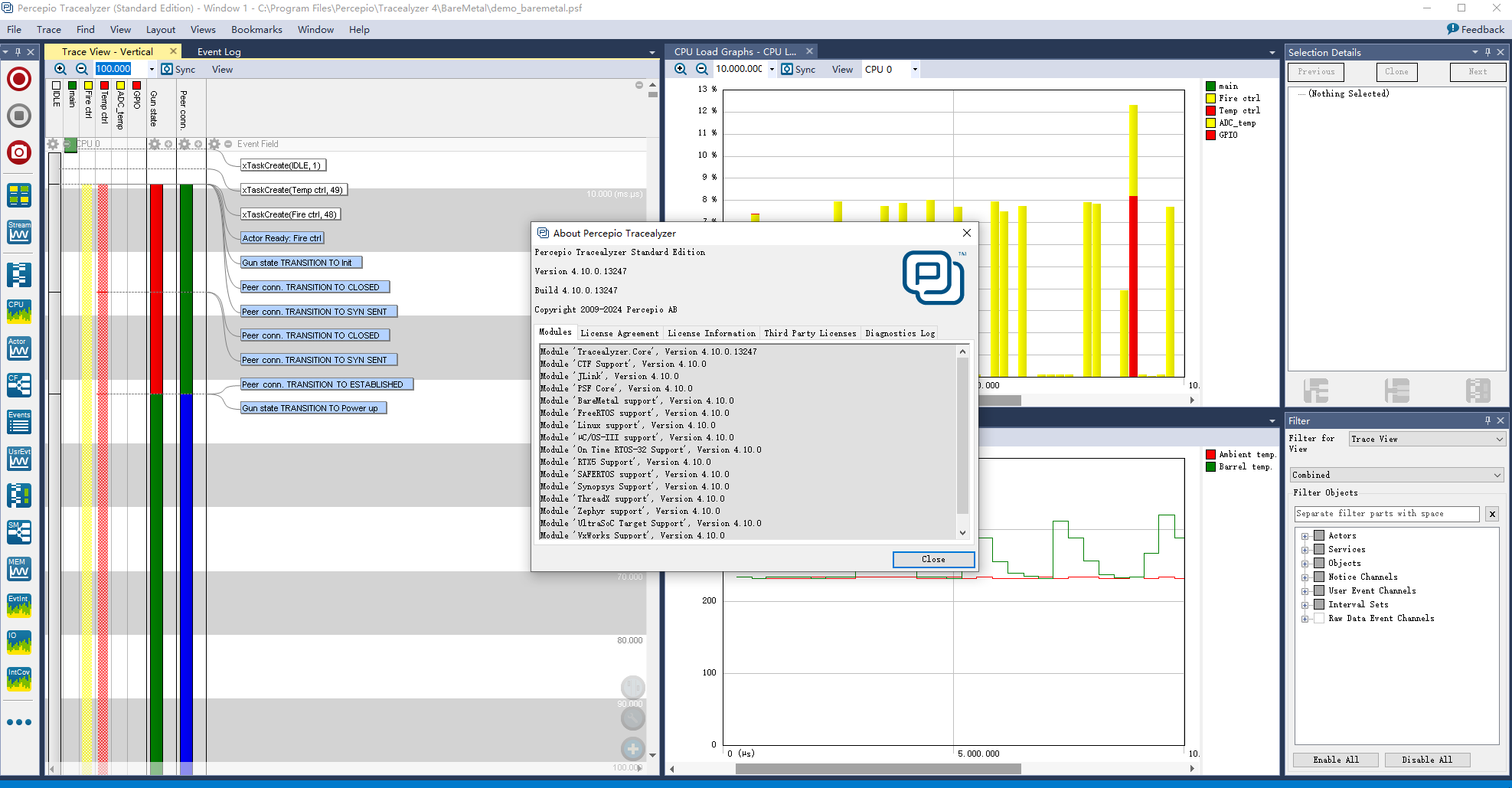Zoom in on the Trace View

[x=60, y=69]
